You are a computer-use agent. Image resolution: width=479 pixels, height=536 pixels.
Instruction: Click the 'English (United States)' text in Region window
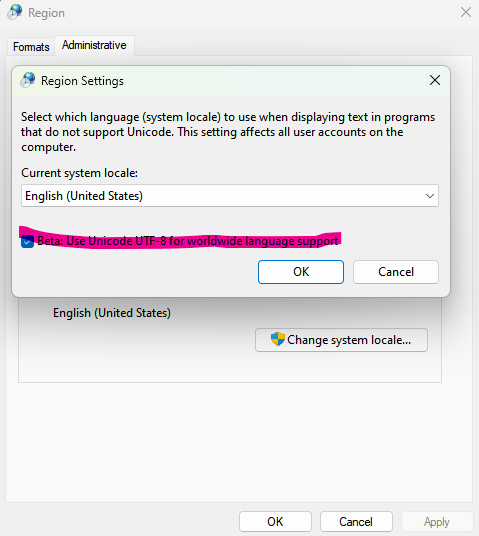pyautogui.click(x=112, y=313)
